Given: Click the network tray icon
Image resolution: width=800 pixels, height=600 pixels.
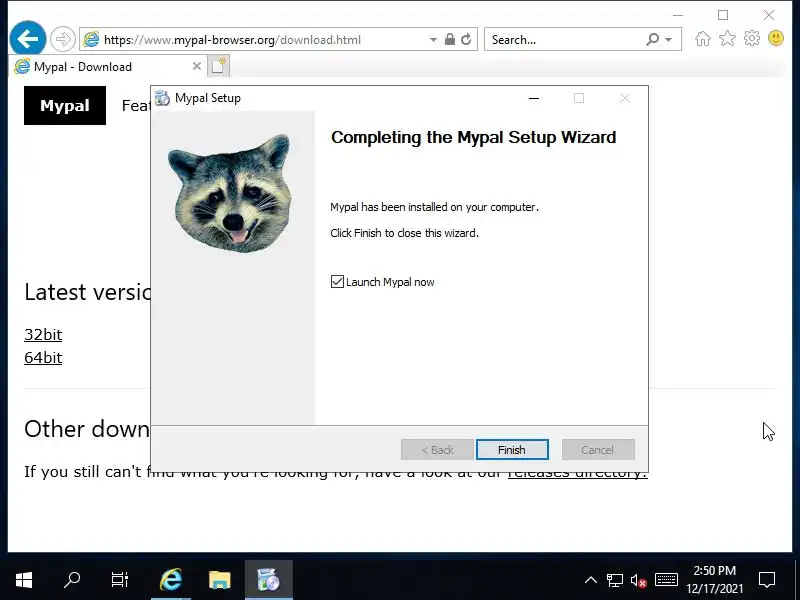Looking at the screenshot, I should [615, 580].
